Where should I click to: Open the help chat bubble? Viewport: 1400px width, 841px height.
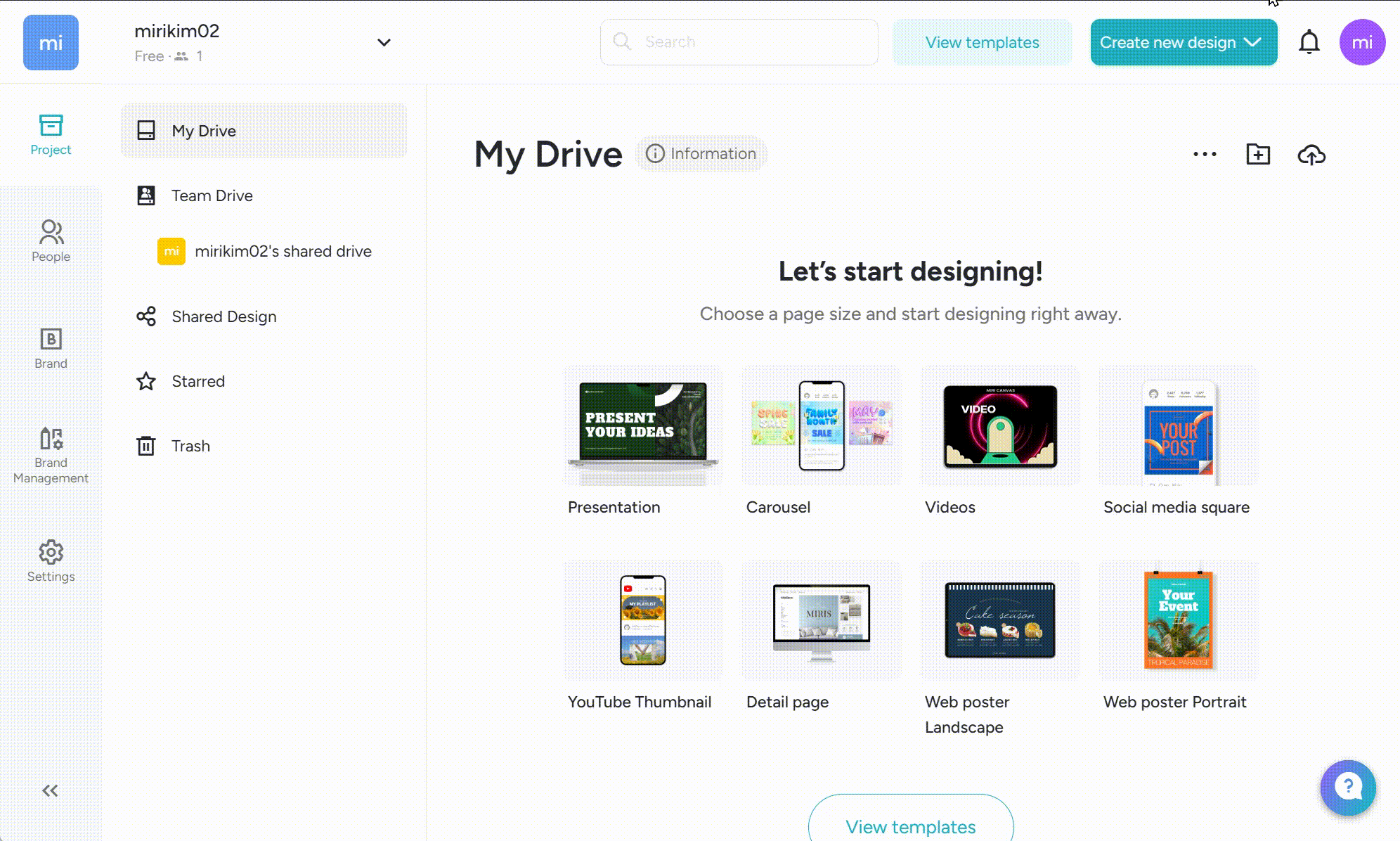1347,788
